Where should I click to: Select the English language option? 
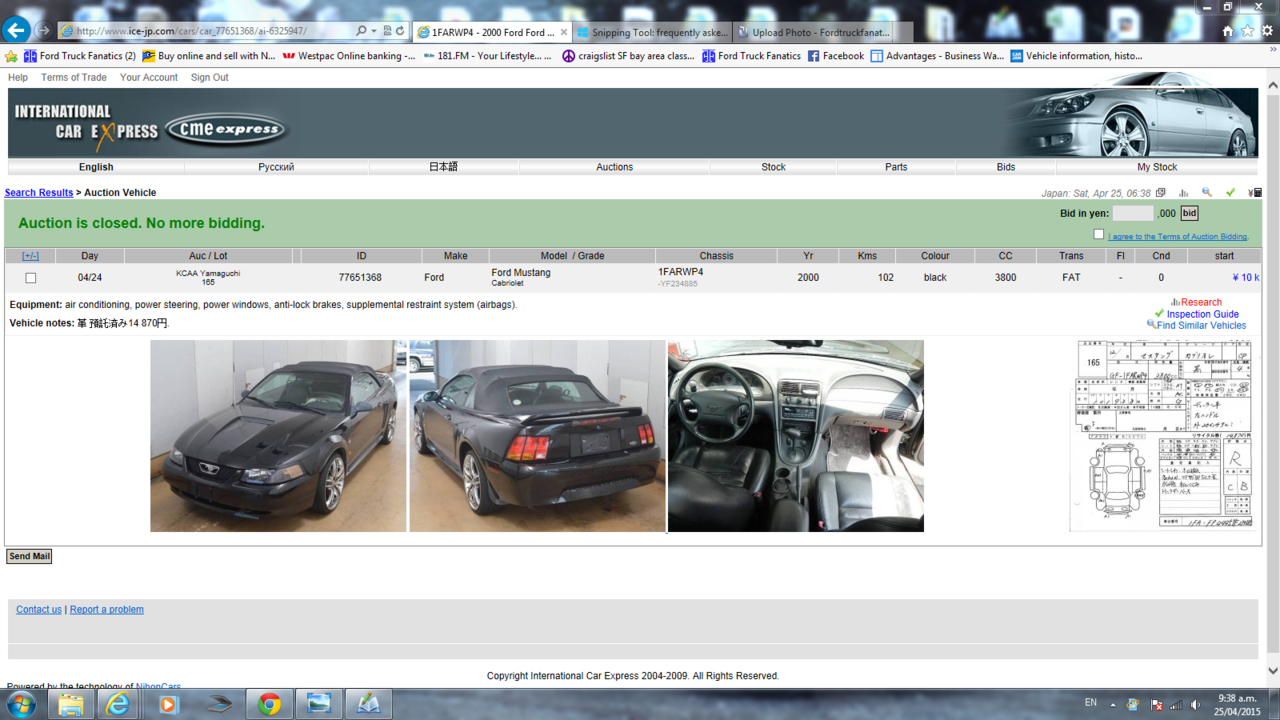point(96,167)
